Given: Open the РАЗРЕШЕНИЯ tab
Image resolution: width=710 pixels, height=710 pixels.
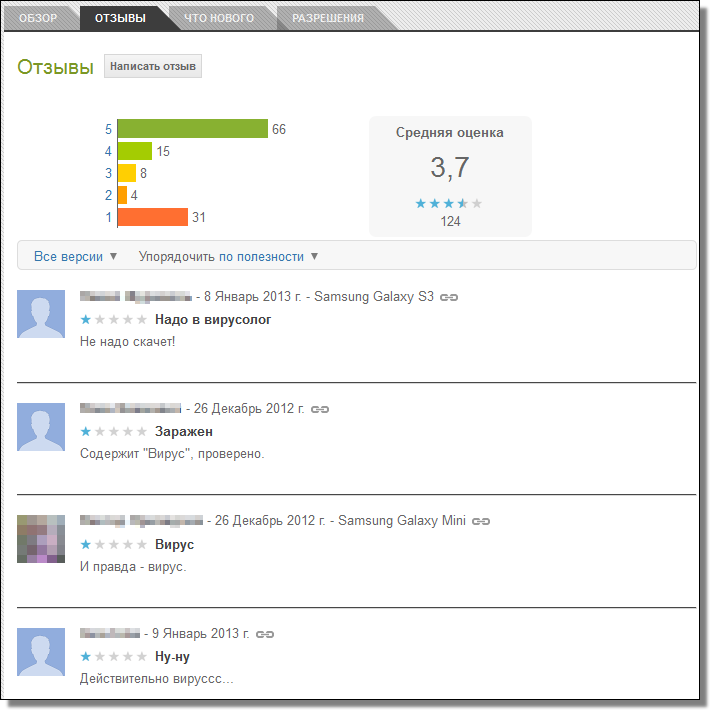Looking at the screenshot, I should tap(328, 18).
